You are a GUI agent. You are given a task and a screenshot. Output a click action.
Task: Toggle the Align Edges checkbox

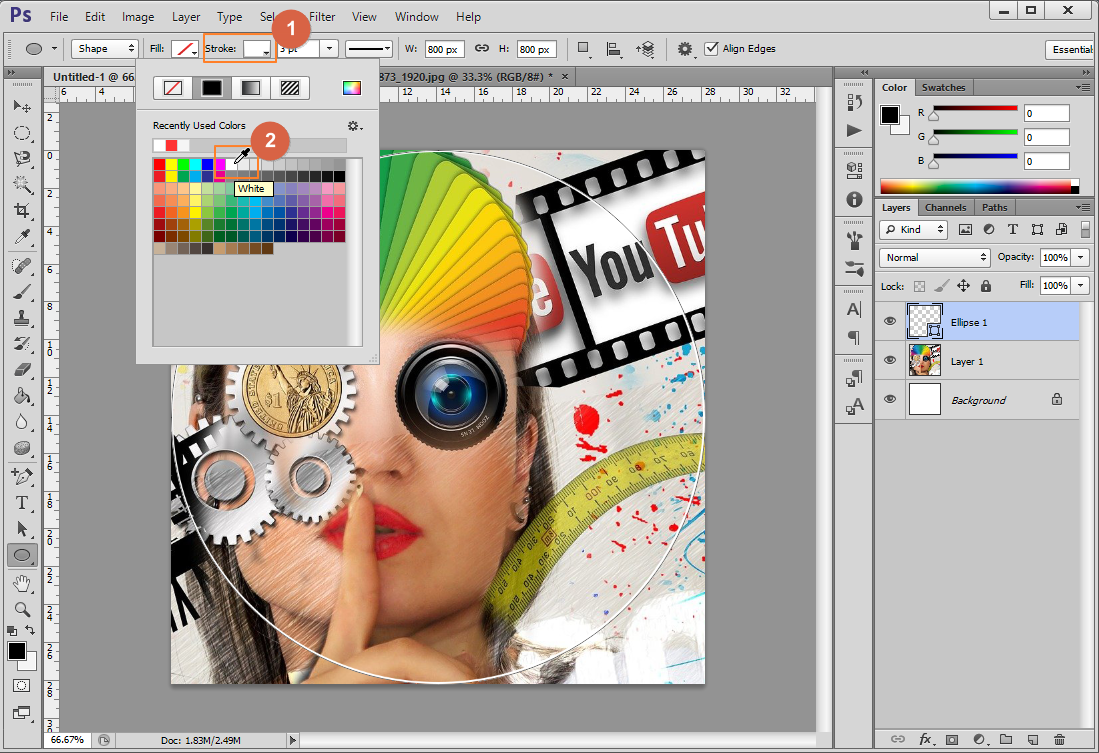click(x=711, y=48)
